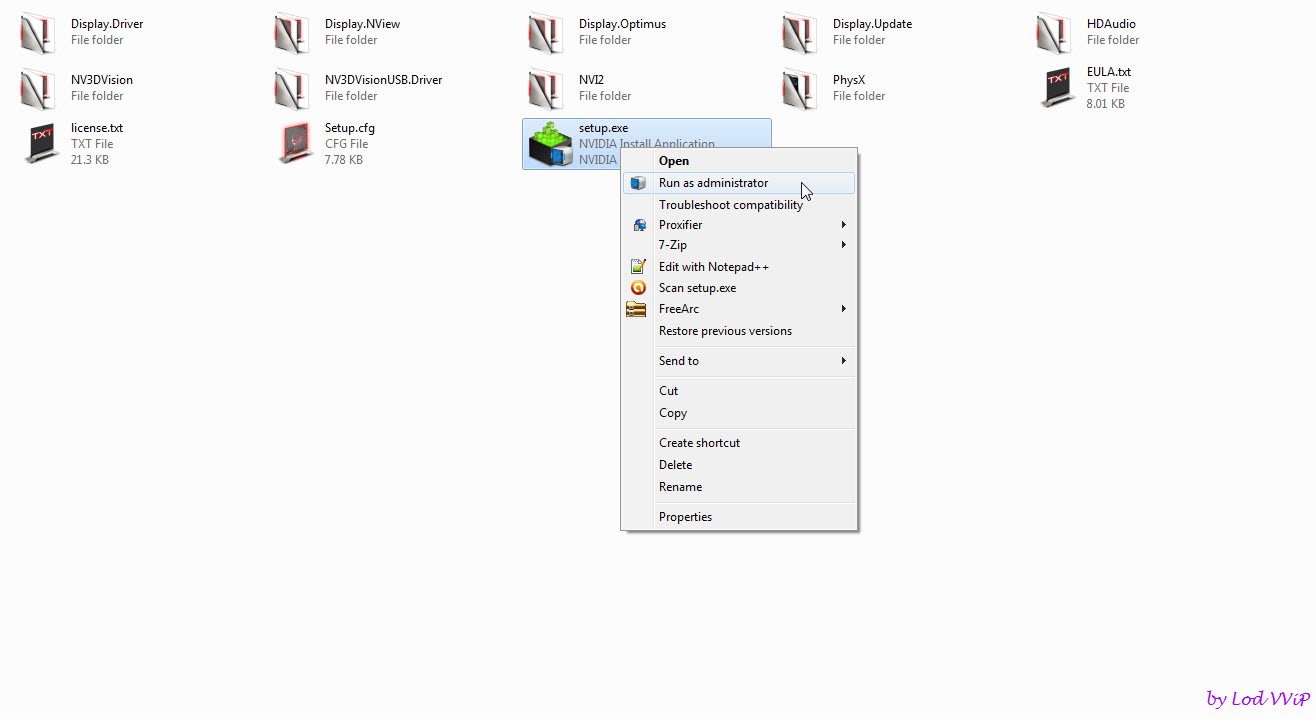Choose Restore previous versions

click(739, 331)
